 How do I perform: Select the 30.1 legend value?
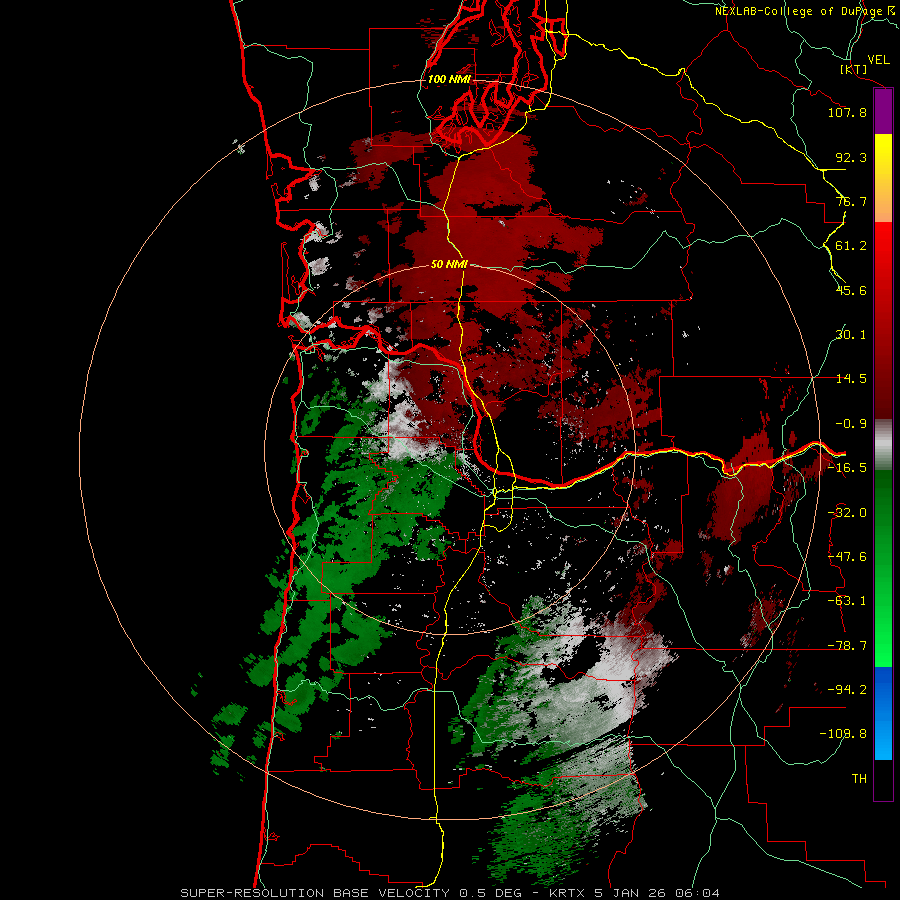pyautogui.click(x=851, y=335)
